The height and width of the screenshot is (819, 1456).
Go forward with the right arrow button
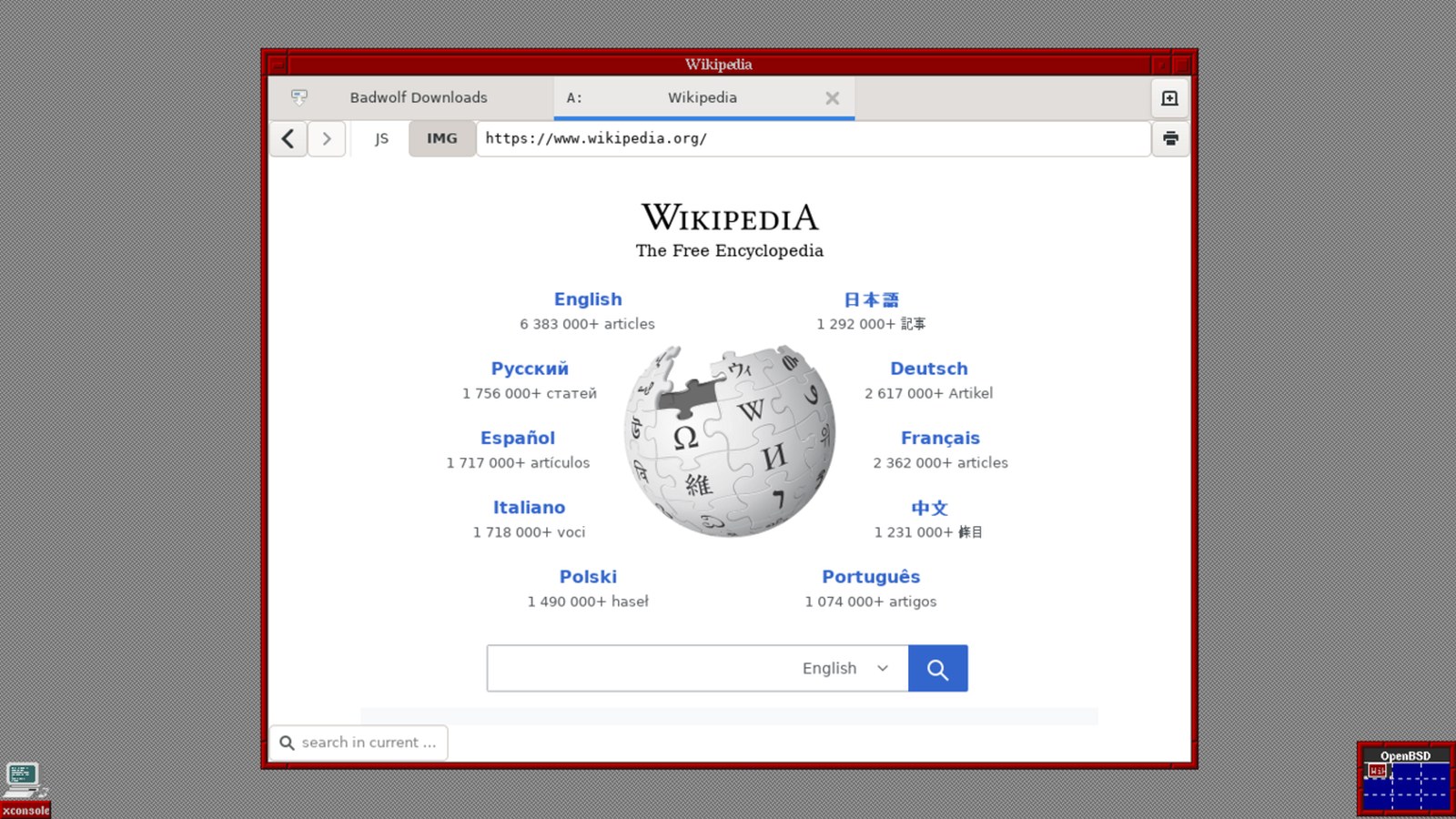[327, 138]
